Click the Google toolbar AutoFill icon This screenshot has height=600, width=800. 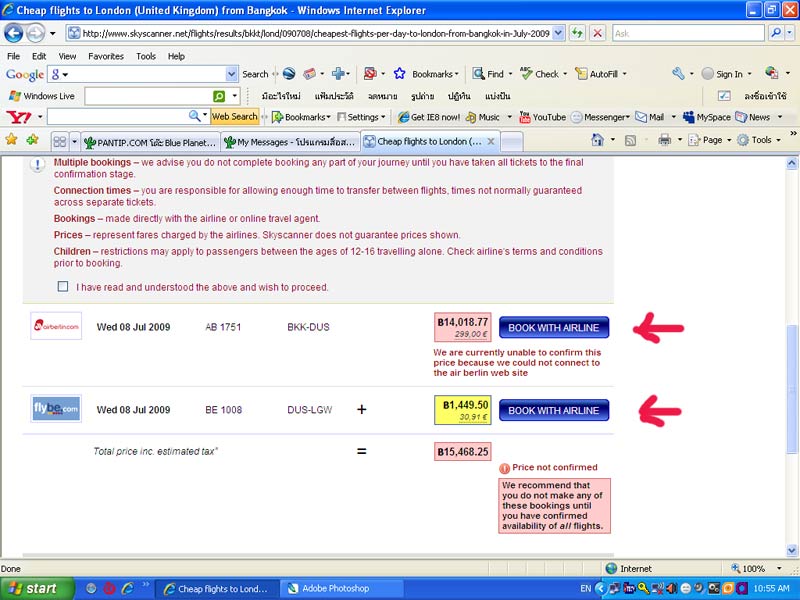coord(581,74)
